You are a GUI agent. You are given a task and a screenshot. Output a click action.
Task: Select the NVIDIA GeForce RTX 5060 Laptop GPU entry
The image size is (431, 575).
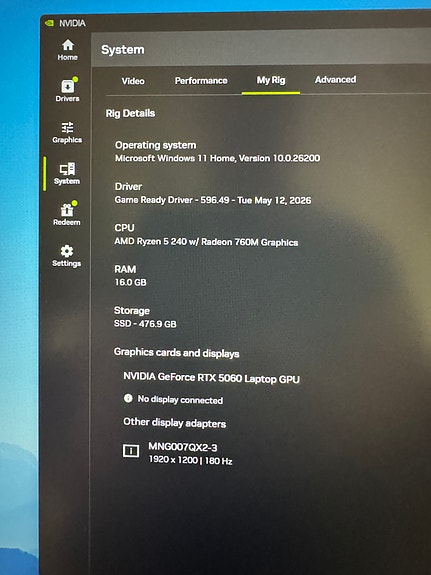pos(211,378)
